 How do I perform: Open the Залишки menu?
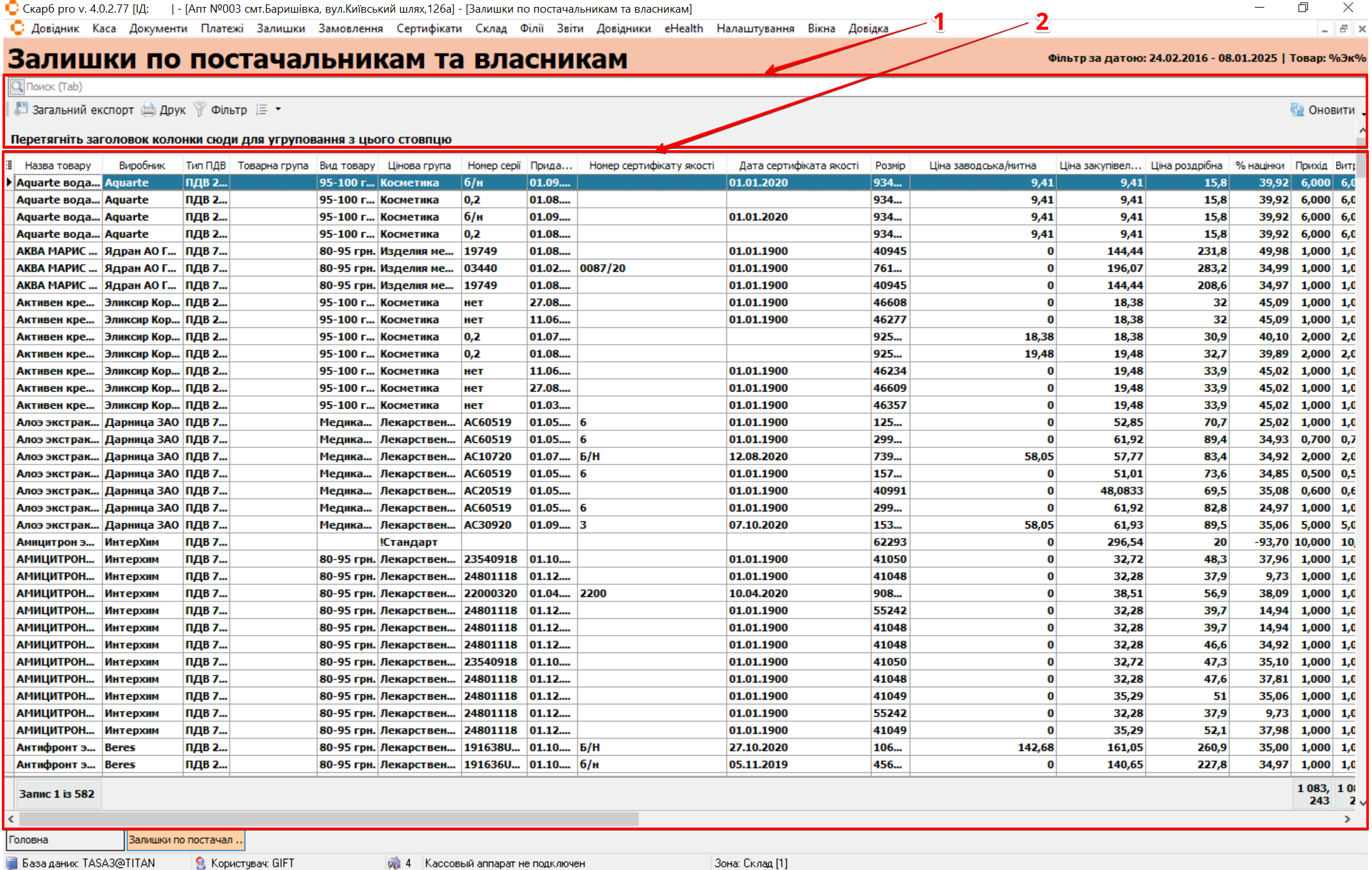click(281, 29)
